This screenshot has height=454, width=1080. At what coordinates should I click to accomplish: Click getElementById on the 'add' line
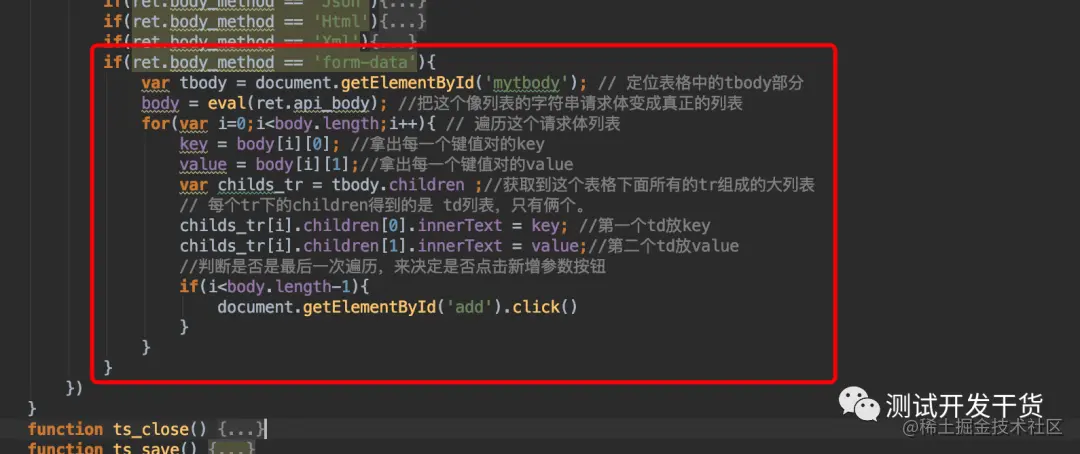pos(369,307)
